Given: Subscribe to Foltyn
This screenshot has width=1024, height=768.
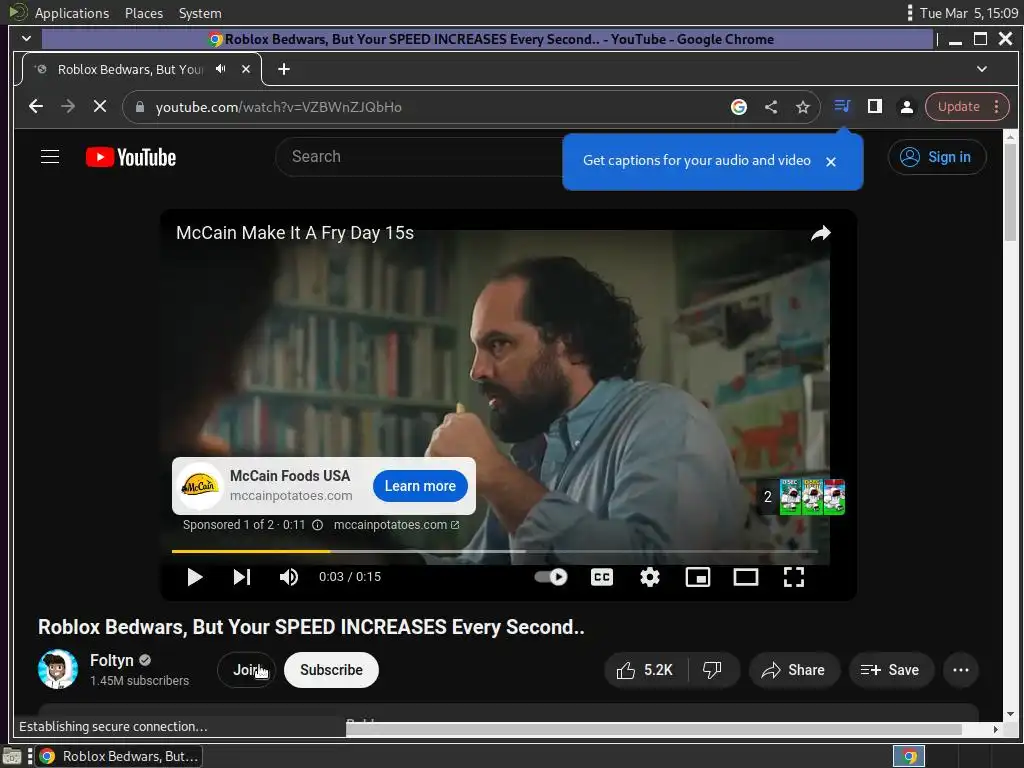Looking at the screenshot, I should click(x=331, y=670).
